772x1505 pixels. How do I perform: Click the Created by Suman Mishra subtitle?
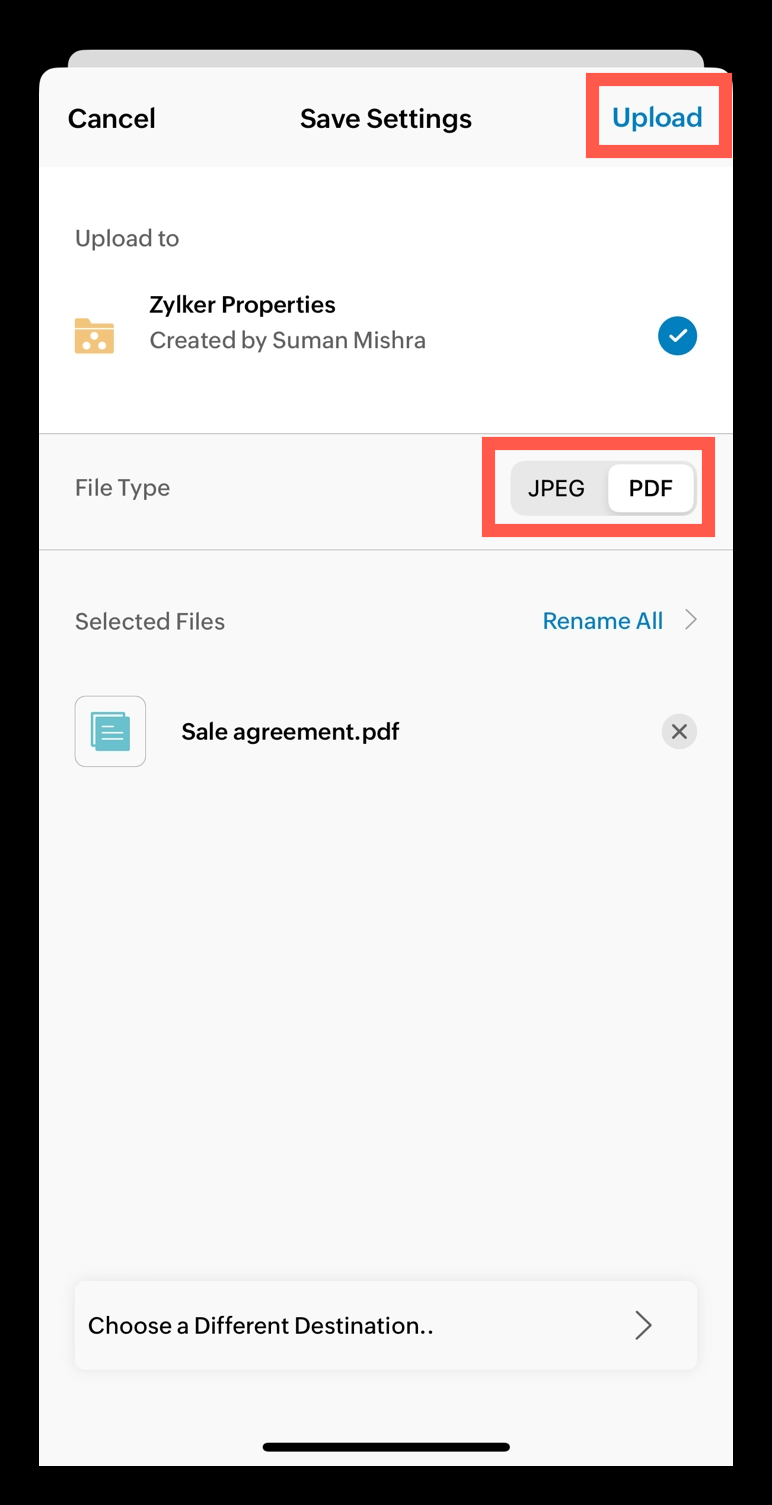[287, 340]
